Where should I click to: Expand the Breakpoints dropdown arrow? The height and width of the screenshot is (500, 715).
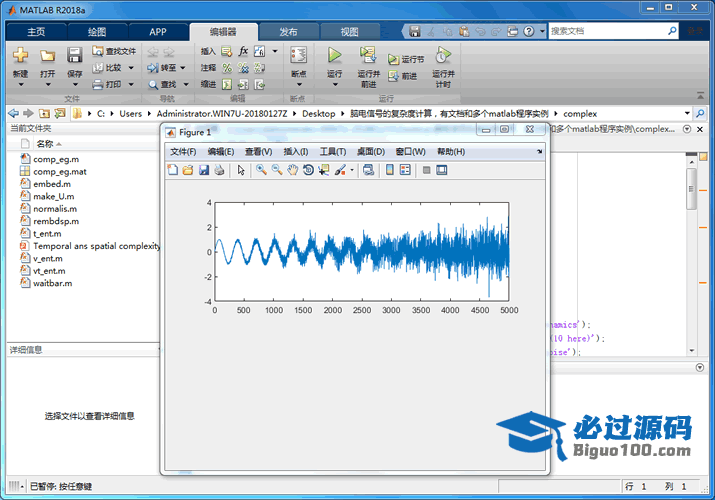(x=299, y=84)
